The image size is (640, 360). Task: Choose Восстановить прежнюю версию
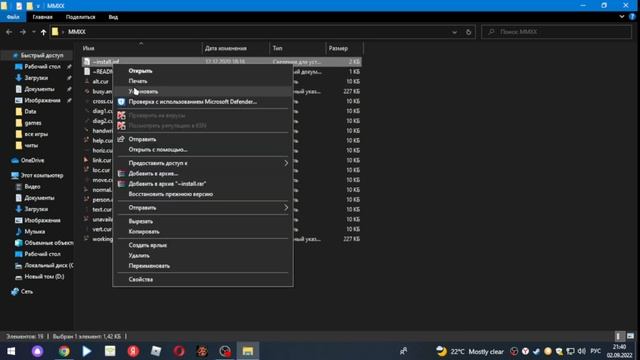pos(171,194)
